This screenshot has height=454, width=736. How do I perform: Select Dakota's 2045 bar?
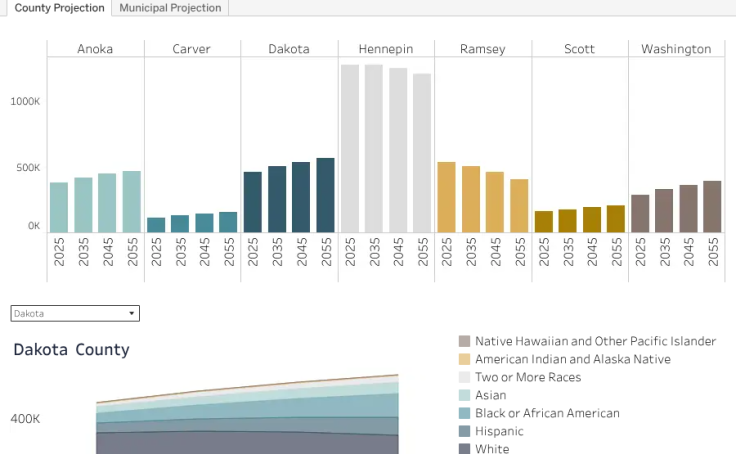coord(301,197)
